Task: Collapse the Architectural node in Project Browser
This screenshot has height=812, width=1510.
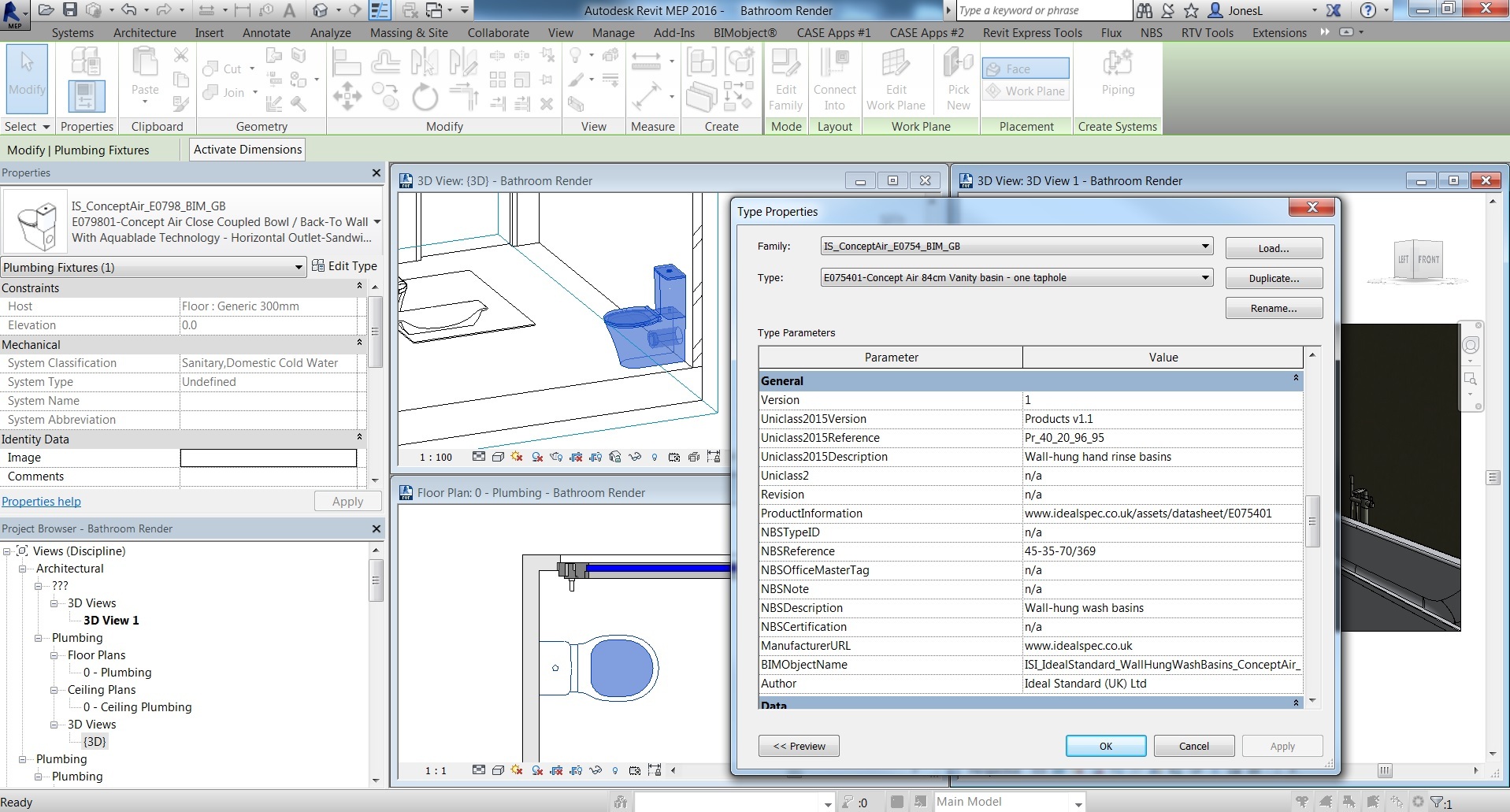Action: tap(22, 569)
